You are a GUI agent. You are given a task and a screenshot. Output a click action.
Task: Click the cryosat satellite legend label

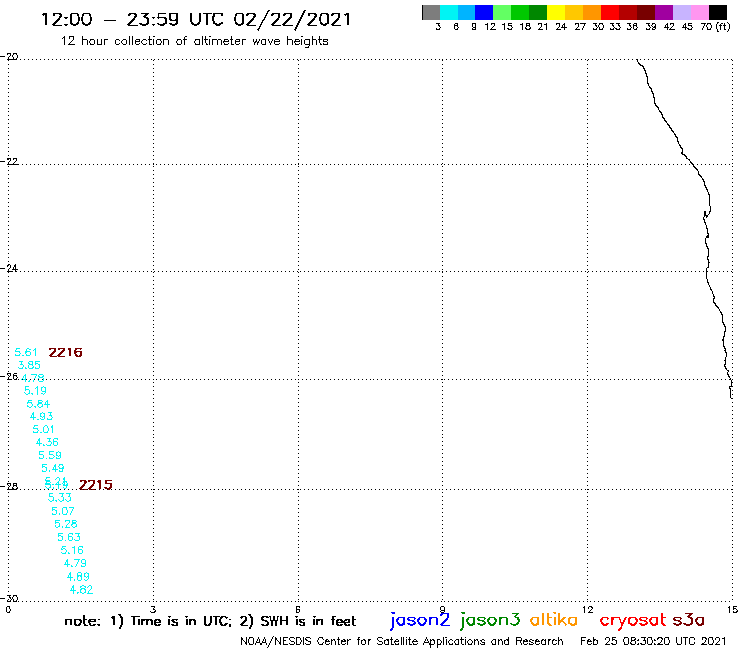[633, 620]
